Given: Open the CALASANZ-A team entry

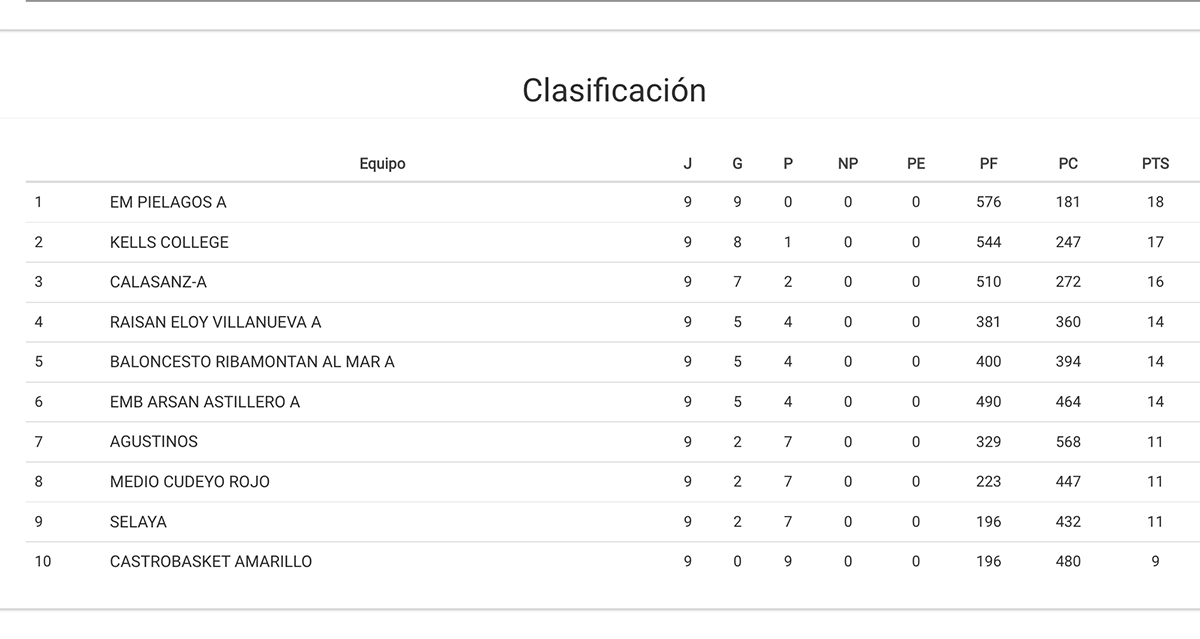Looking at the screenshot, I should point(158,282).
